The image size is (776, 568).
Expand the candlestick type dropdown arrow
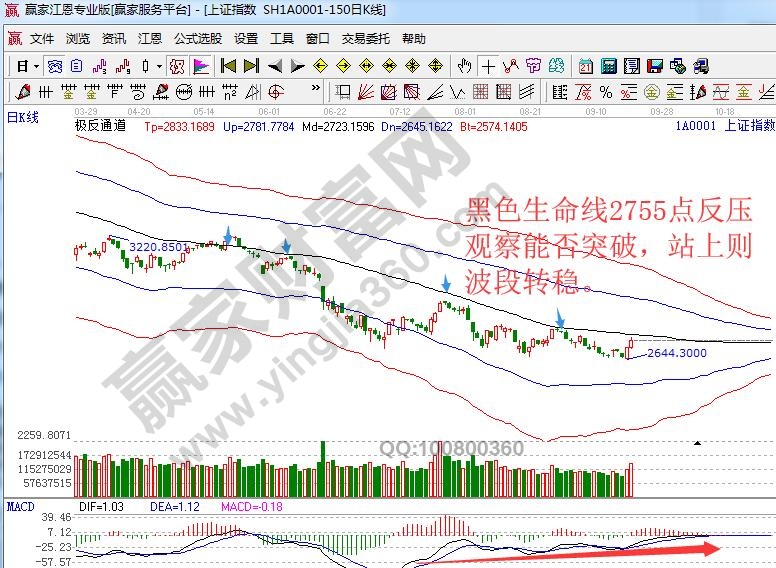[158, 66]
